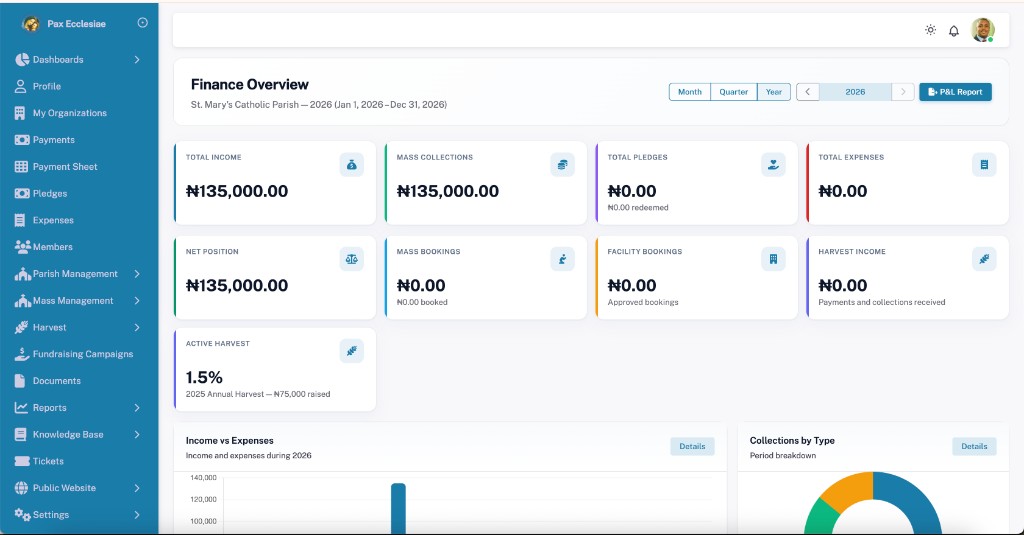This screenshot has height=535, width=1024.
Task: Go to next year arrow
Action: (x=903, y=92)
